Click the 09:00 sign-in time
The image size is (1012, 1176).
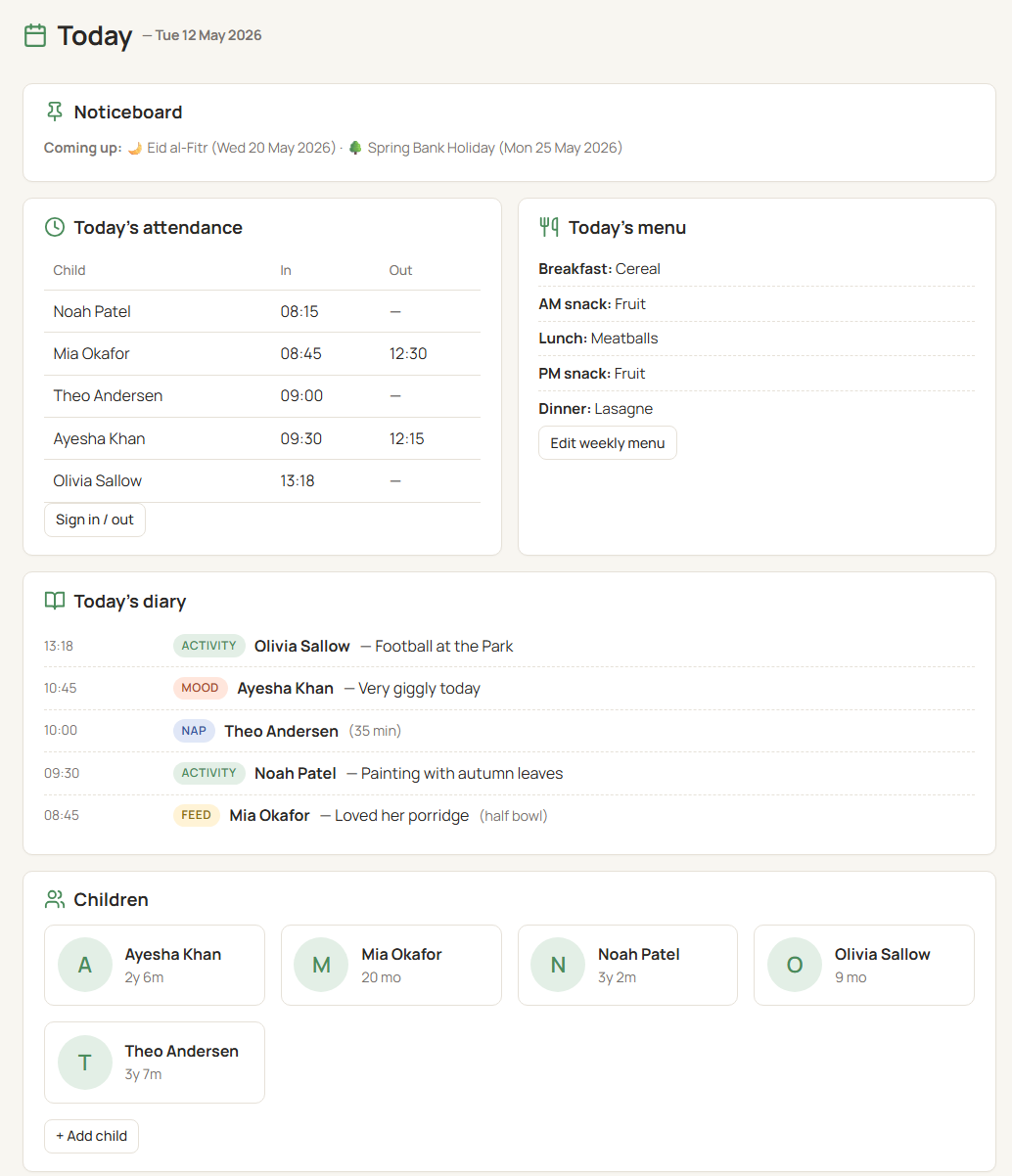click(x=301, y=395)
